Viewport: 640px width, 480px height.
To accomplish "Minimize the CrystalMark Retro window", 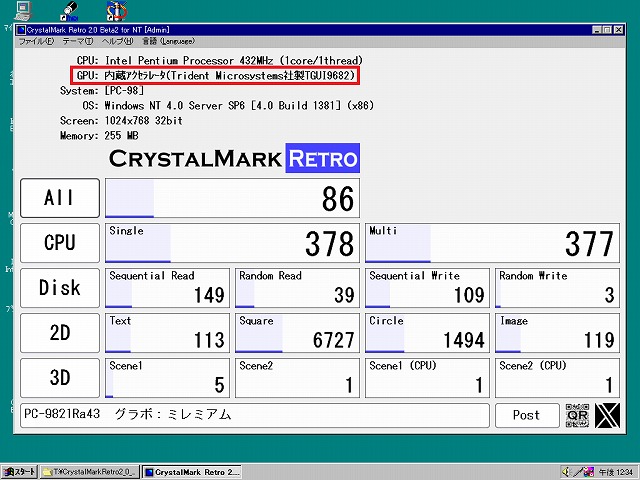I will 597,30.
